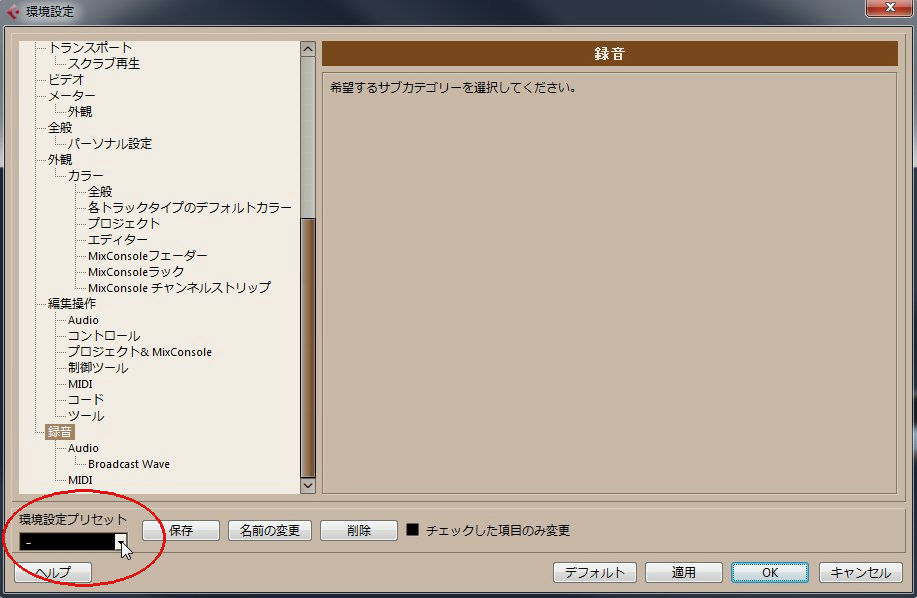Select プロジェクト& MixConsole under 編集操作
This screenshot has width=917, height=598.
[x=140, y=352]
